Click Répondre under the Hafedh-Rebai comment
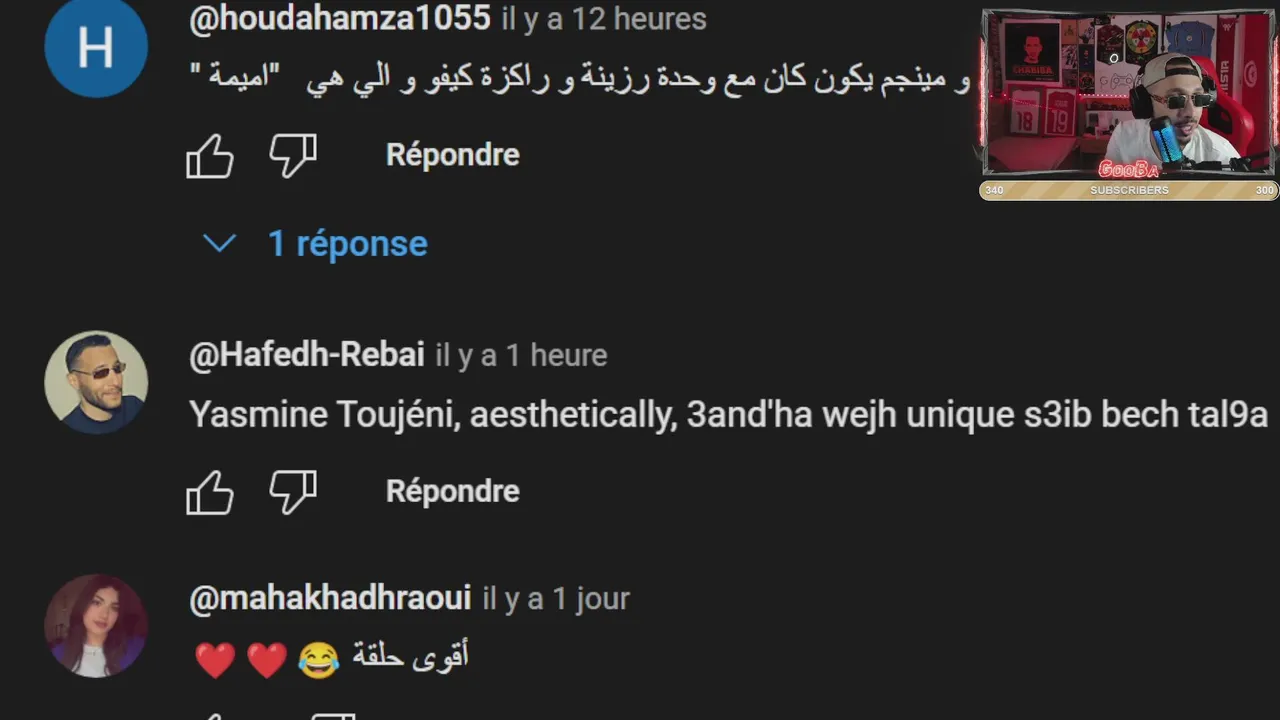Screen dimensions: 1280x720 [x=453, y=491]
